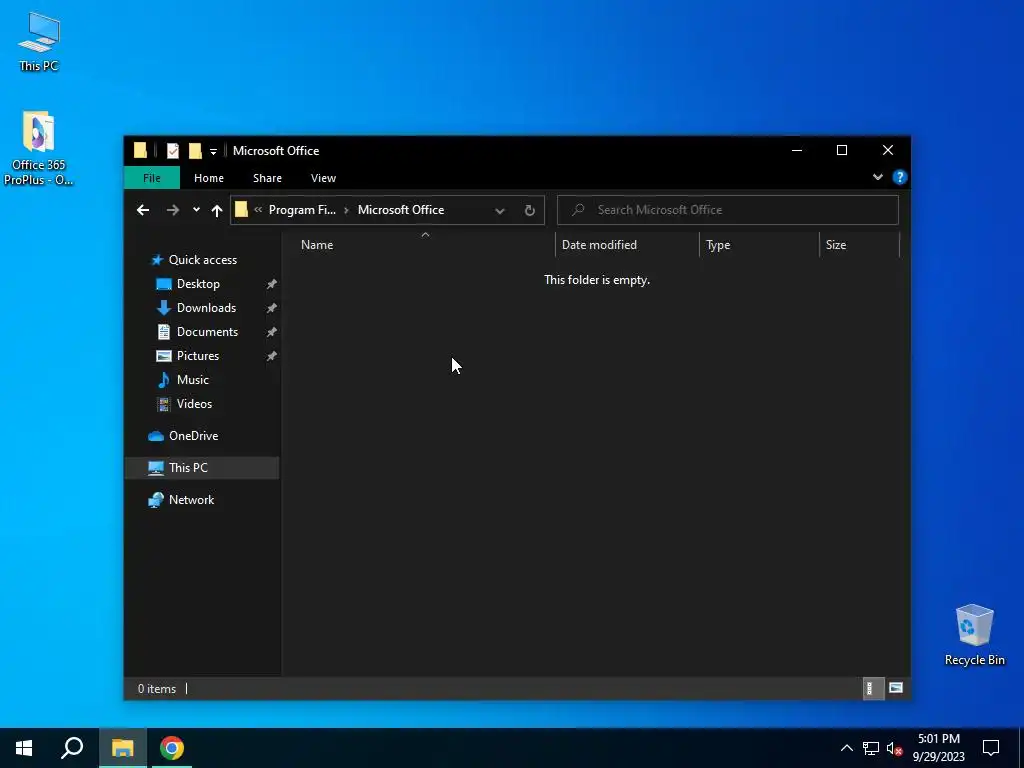
Task: Click the pin icon next to Downloads
Action: pos(271,308)
